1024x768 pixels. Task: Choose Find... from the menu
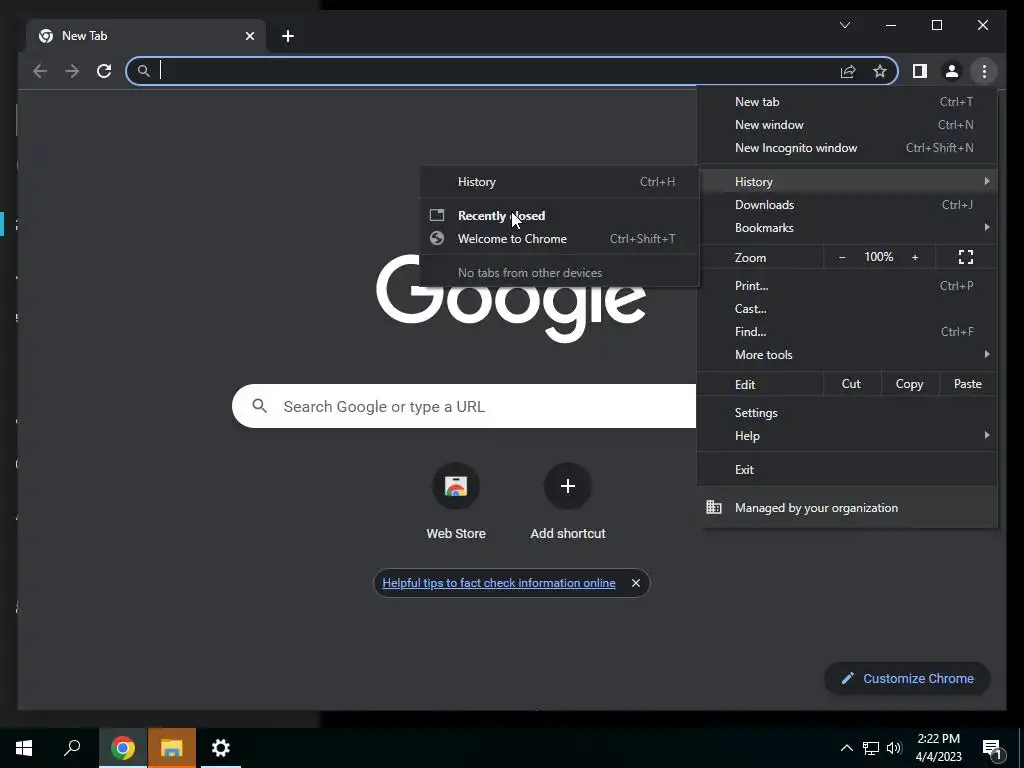[847, 332]
